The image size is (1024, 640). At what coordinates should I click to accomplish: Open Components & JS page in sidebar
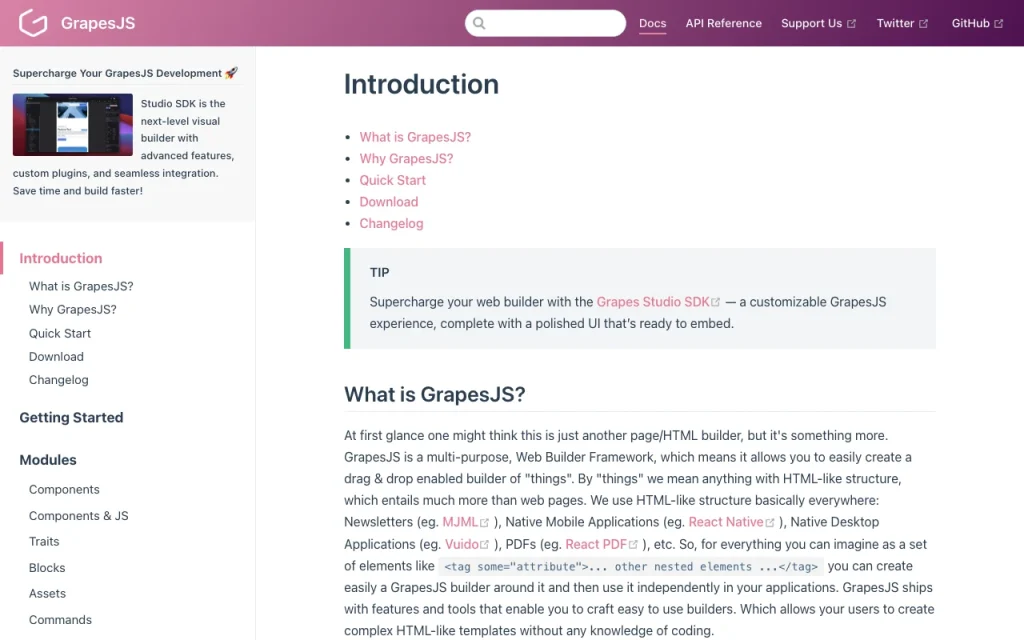pyautogui.click(x=78, y=516)
